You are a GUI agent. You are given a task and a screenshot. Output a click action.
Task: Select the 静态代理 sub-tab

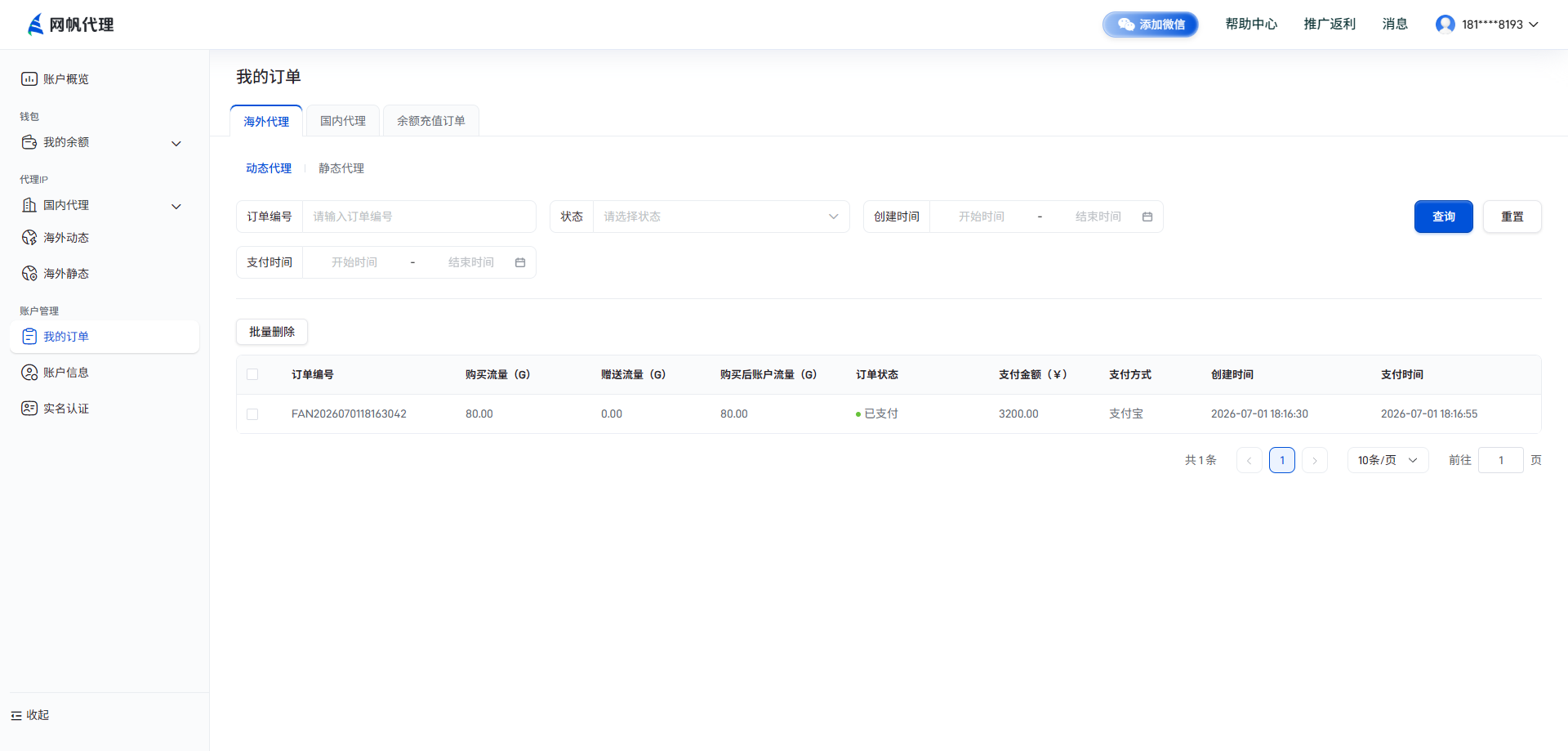tap(341, 168)
